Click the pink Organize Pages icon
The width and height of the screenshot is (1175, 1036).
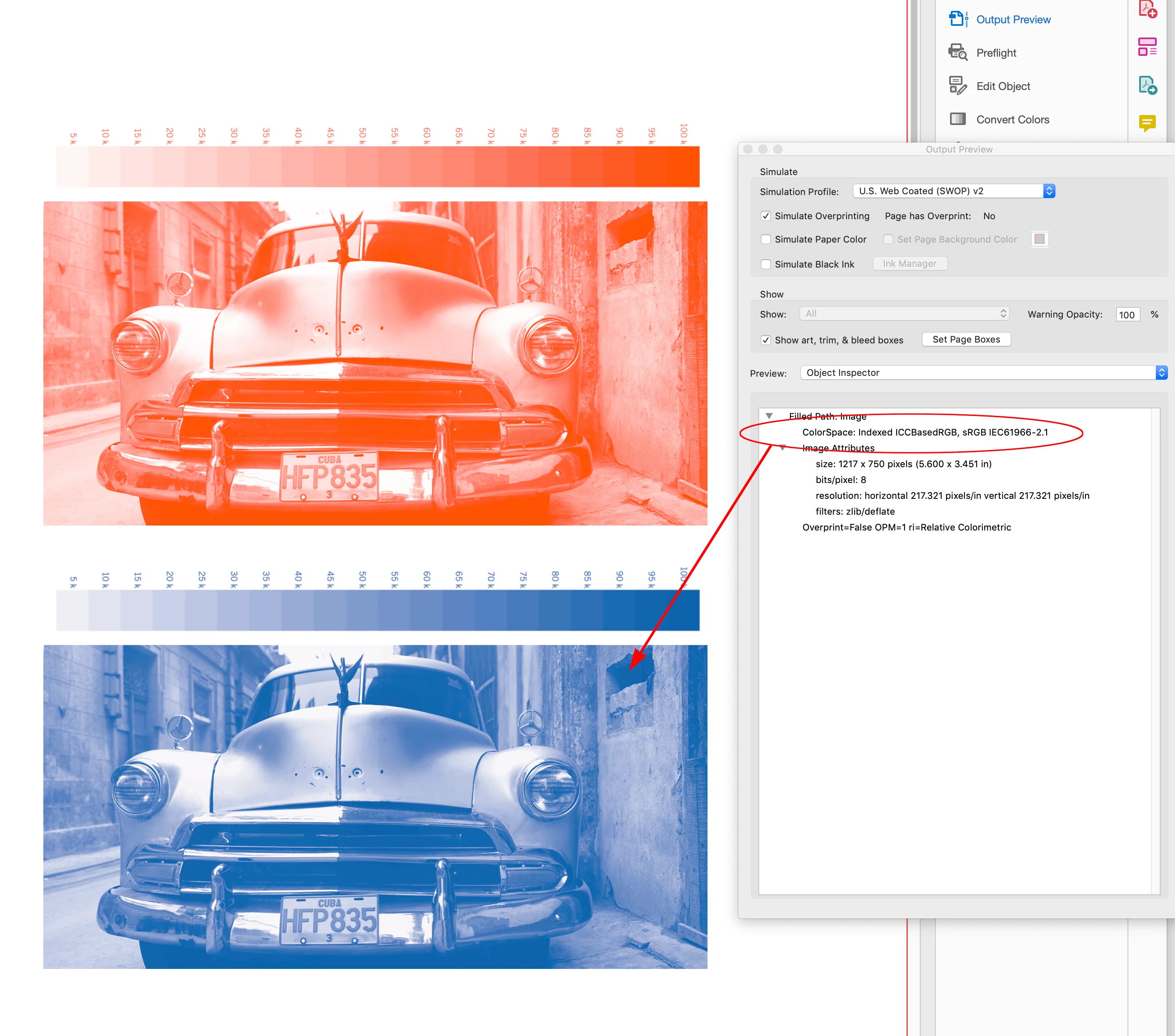[x=1147, y=47]
